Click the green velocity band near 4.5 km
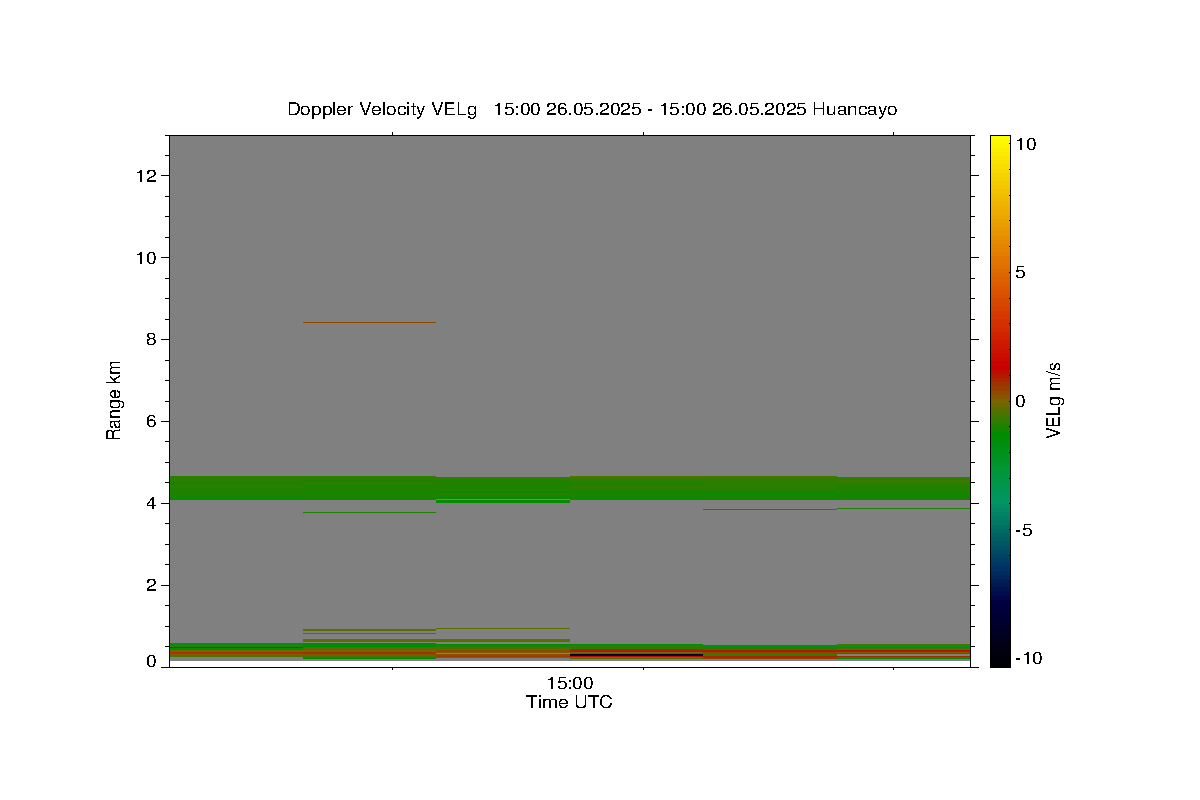The width and height of the screenshot is (1200, 800). (569, 488)
